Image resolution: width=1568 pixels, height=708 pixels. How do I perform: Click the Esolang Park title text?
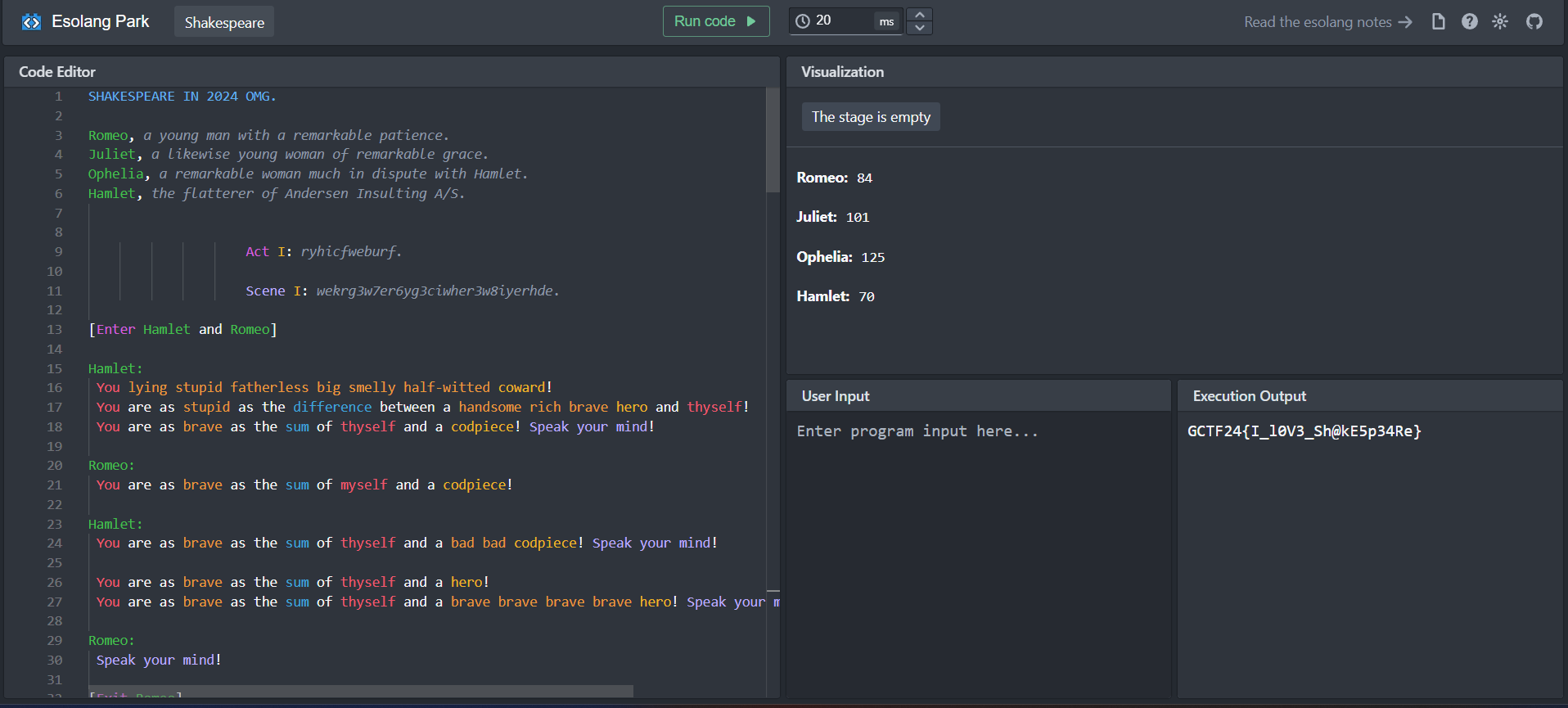[101, 22]
